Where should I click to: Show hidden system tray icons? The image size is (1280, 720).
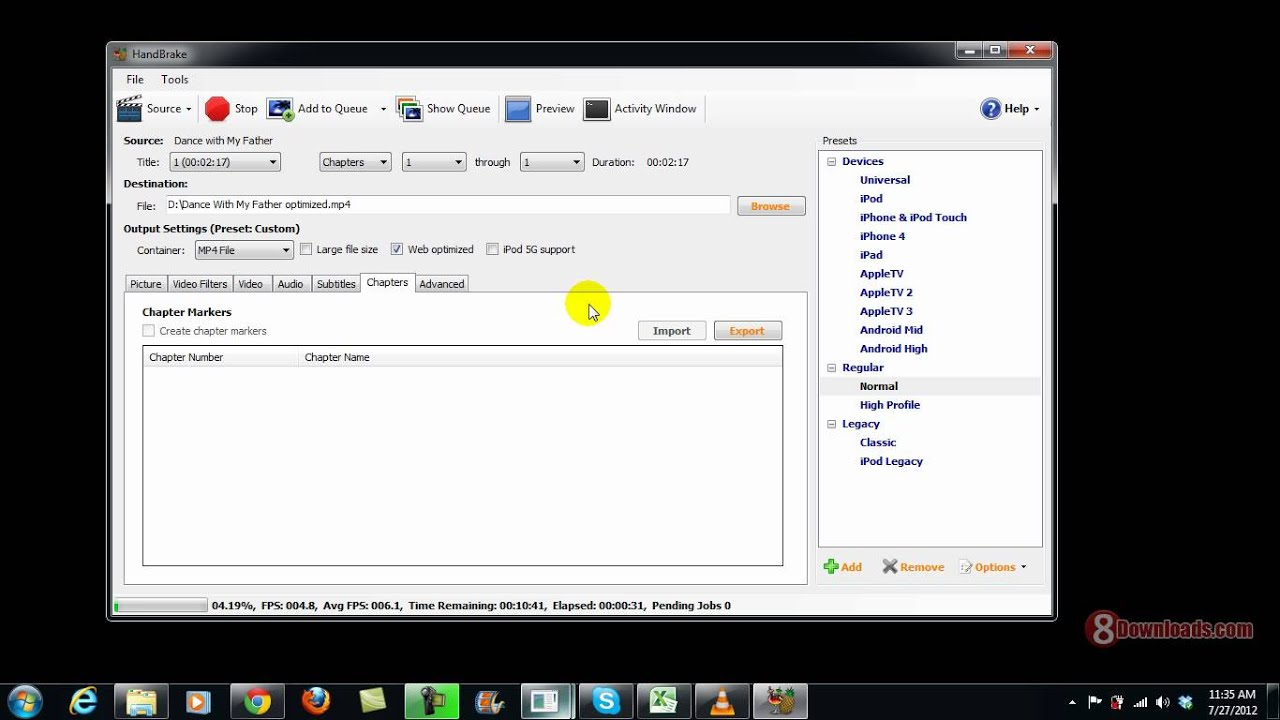tap(1073, 702)
